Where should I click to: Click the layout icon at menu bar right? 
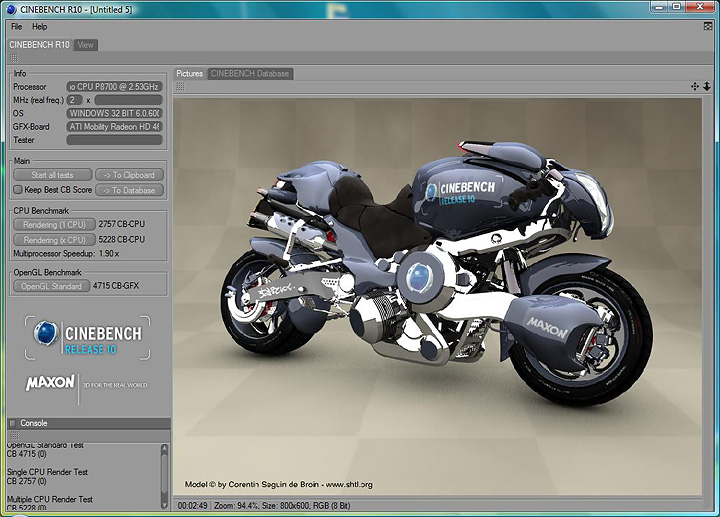(x=708, y=26)
